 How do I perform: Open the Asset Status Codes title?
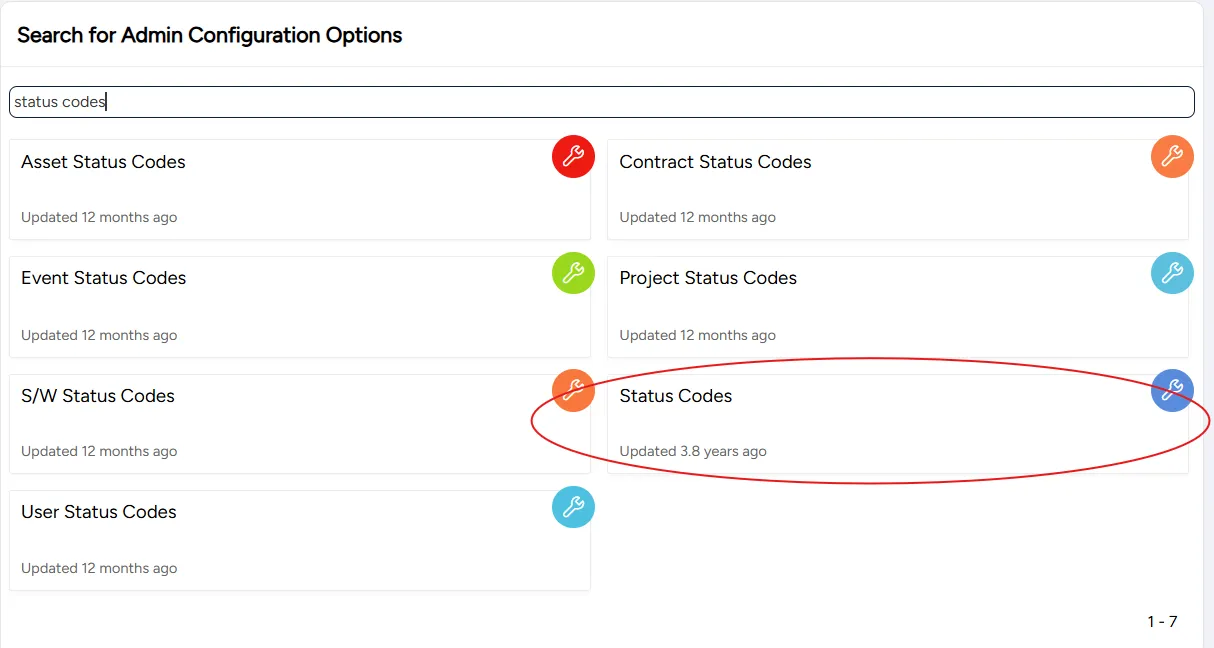[x=103, y=162]
